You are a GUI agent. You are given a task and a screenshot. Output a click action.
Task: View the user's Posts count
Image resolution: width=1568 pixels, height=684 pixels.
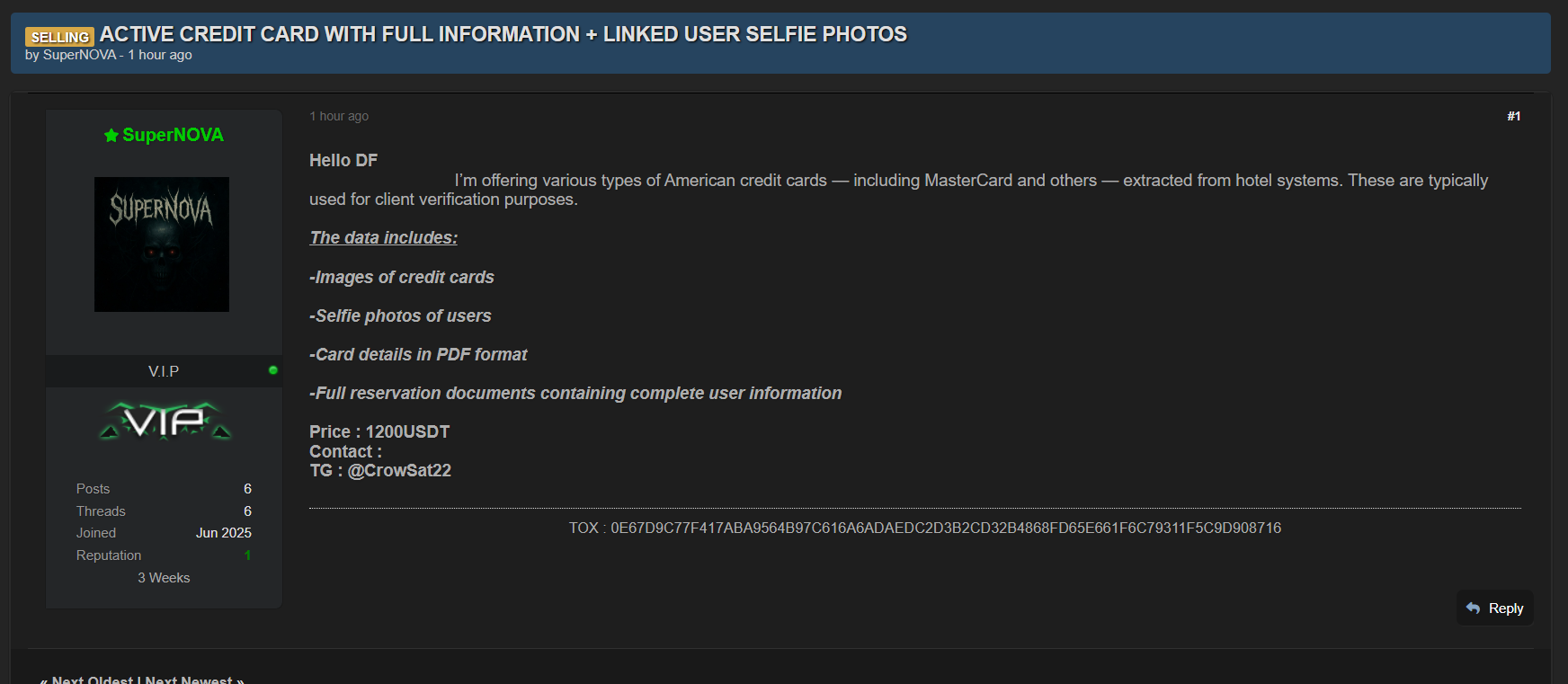pos(247,489)
